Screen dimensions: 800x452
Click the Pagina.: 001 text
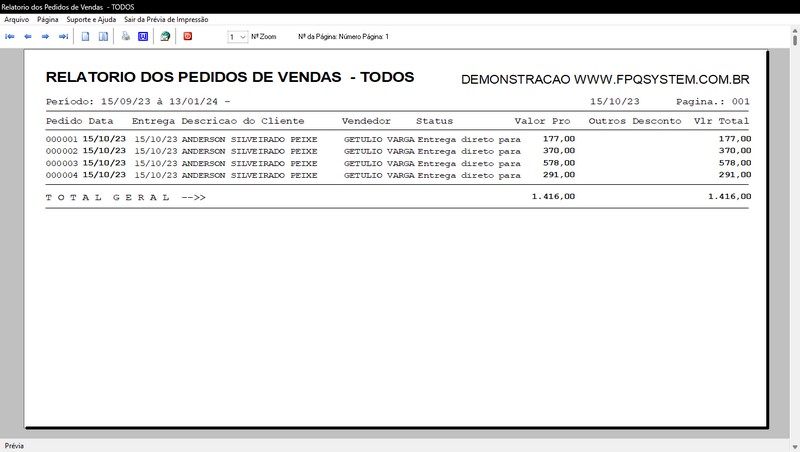(713, 102)
